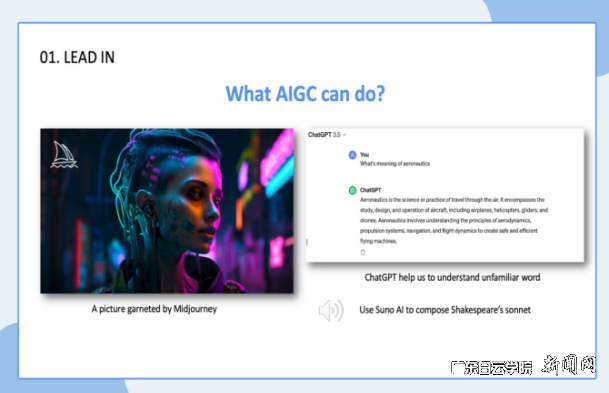Click the Midjourney sailboat logo
609x393 pixels.
click(64, 155)
